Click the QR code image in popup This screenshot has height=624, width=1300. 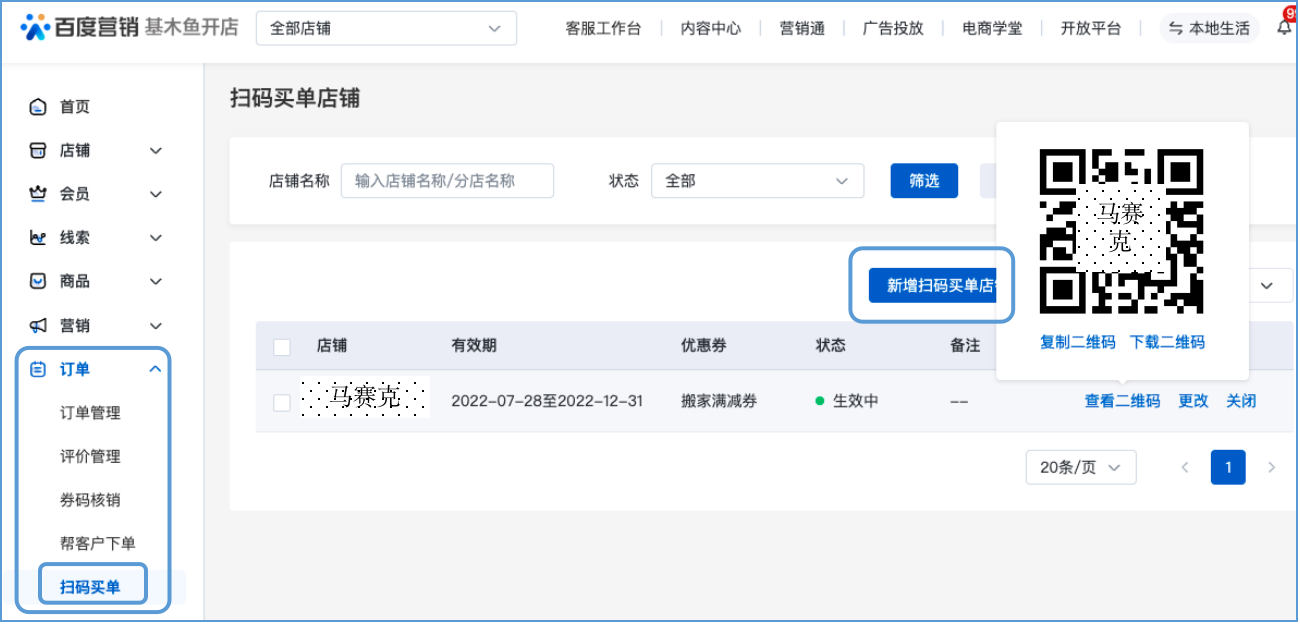1122,231
